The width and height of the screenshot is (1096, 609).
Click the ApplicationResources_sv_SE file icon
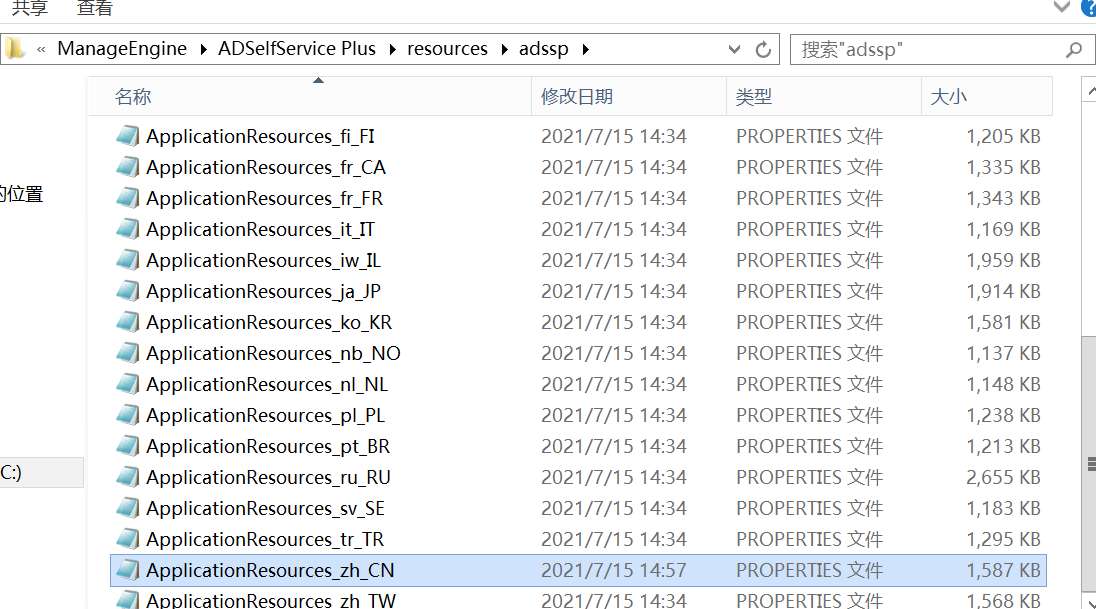(127, 508)
